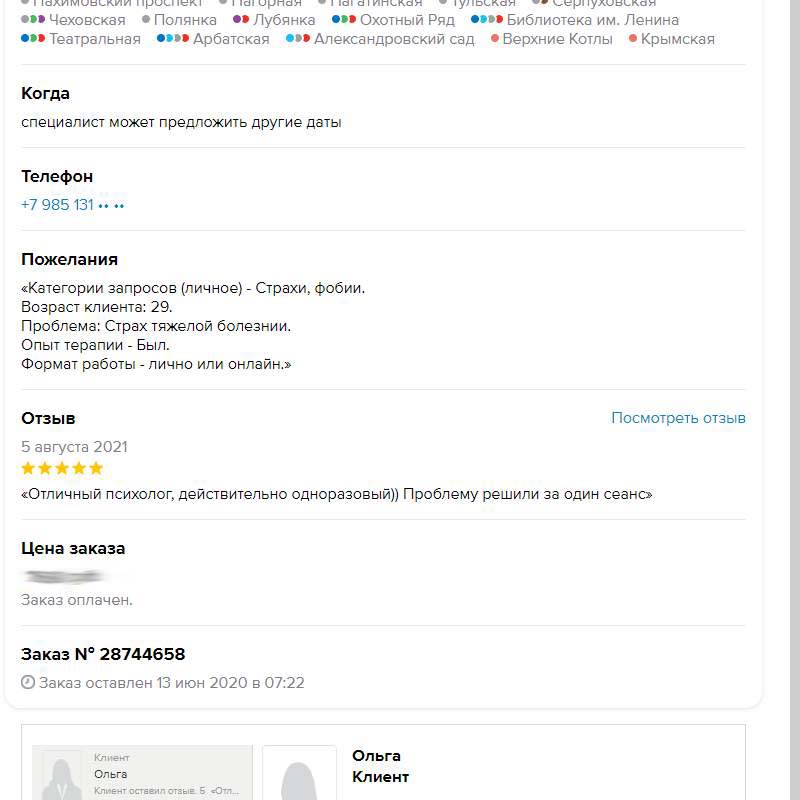Image resolution: width=800 pixels, height=800 pixels.
Task: Open the Посмотреть отзыв link
Action: click(x=678, y=418)
